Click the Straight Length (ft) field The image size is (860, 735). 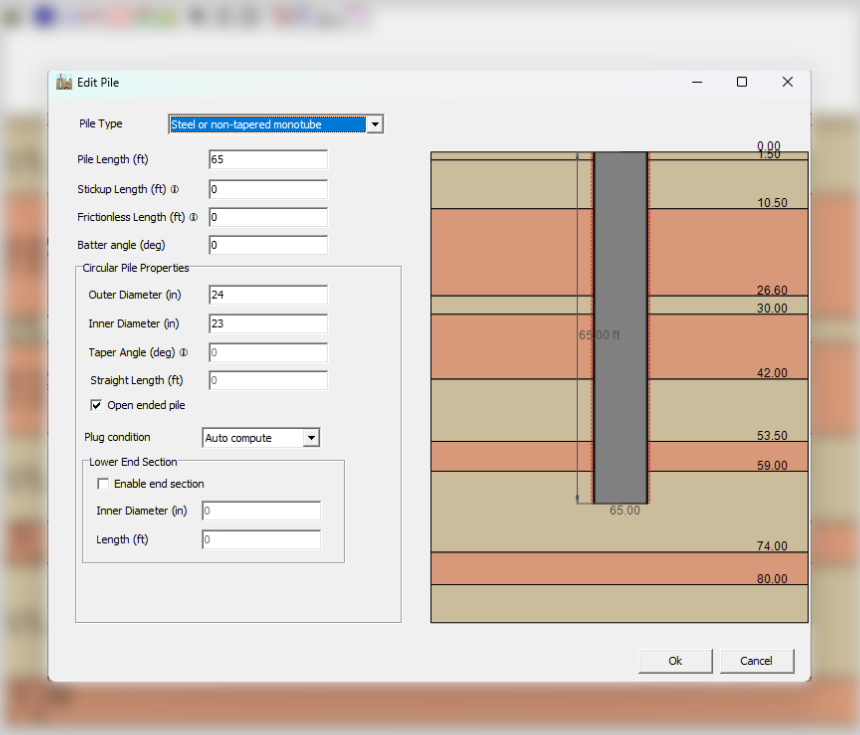coord(268,380)
